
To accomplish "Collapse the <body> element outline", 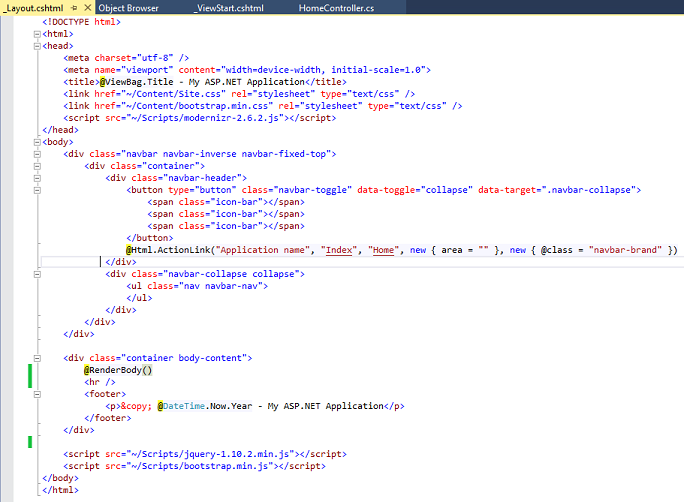I will click(37, 142).
